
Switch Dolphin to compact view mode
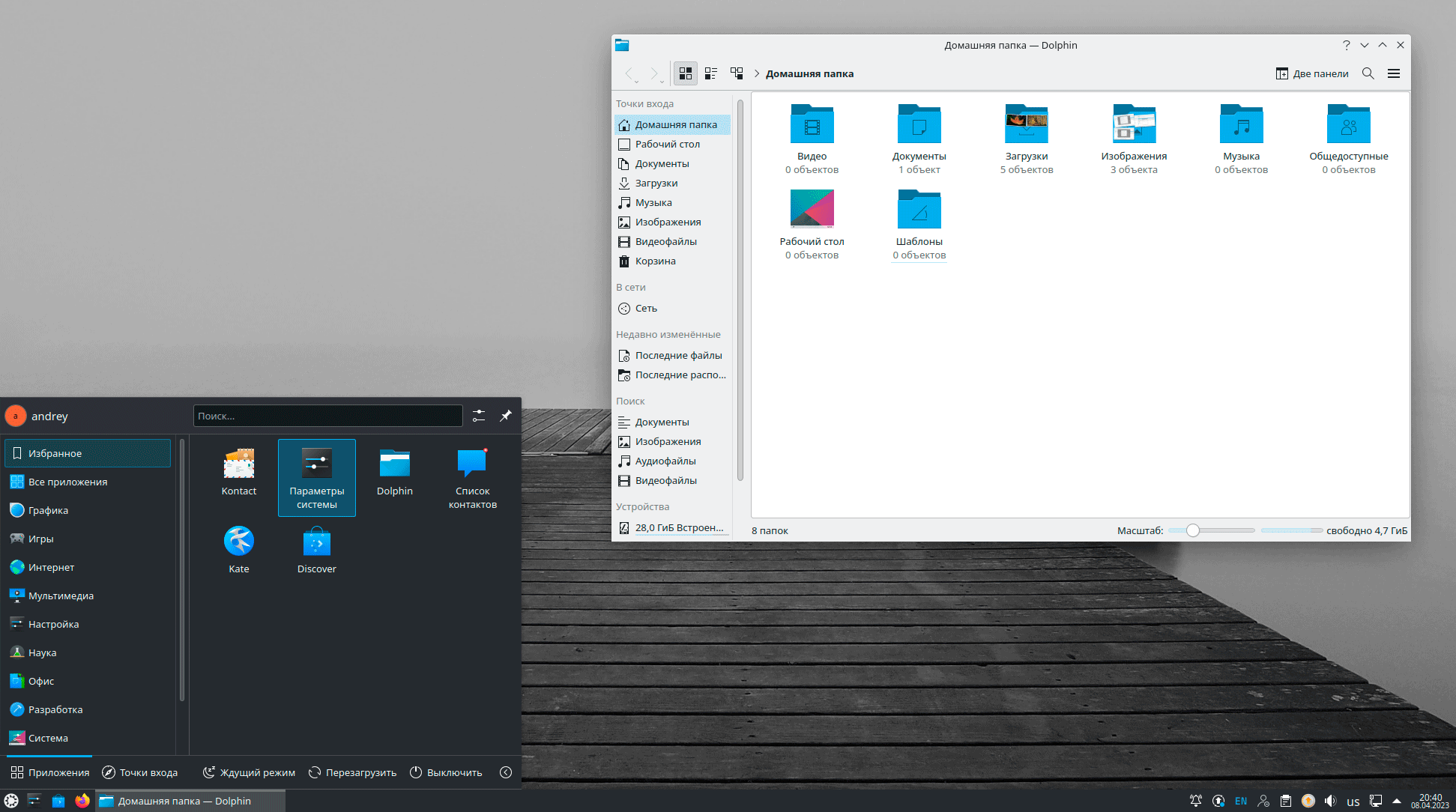point(711,73)
